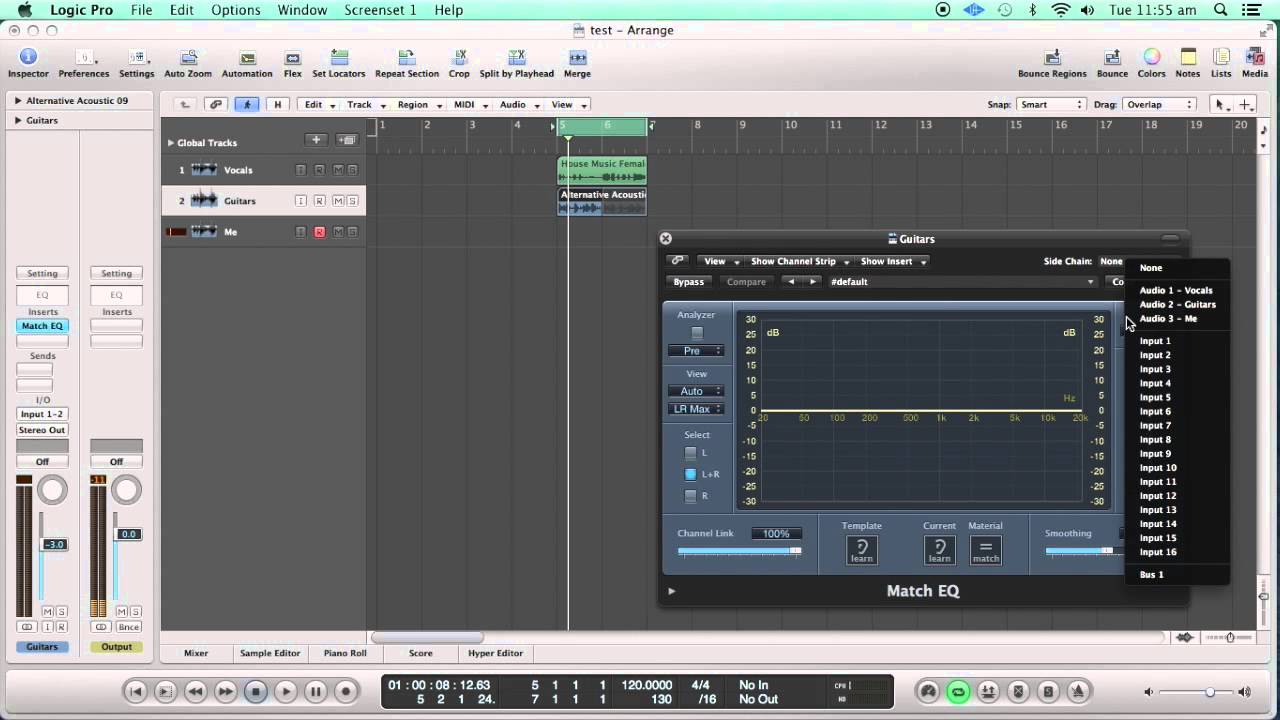Open the Options menu
Screen dimensions: 1280x720
pyautogui.click(x=236, y=10)
